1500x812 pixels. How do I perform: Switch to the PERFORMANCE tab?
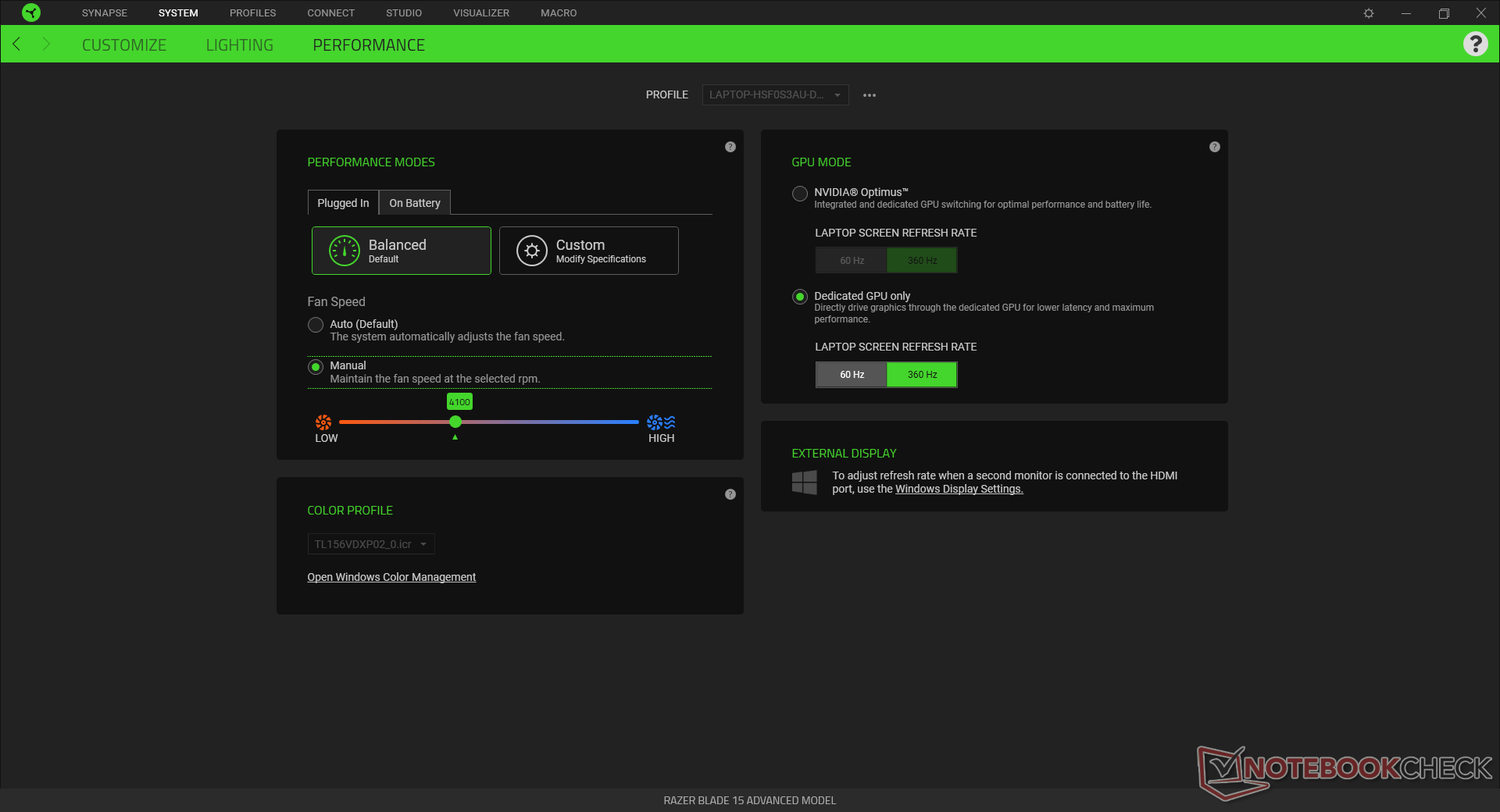pyautogui.click(x=369, y=45)
